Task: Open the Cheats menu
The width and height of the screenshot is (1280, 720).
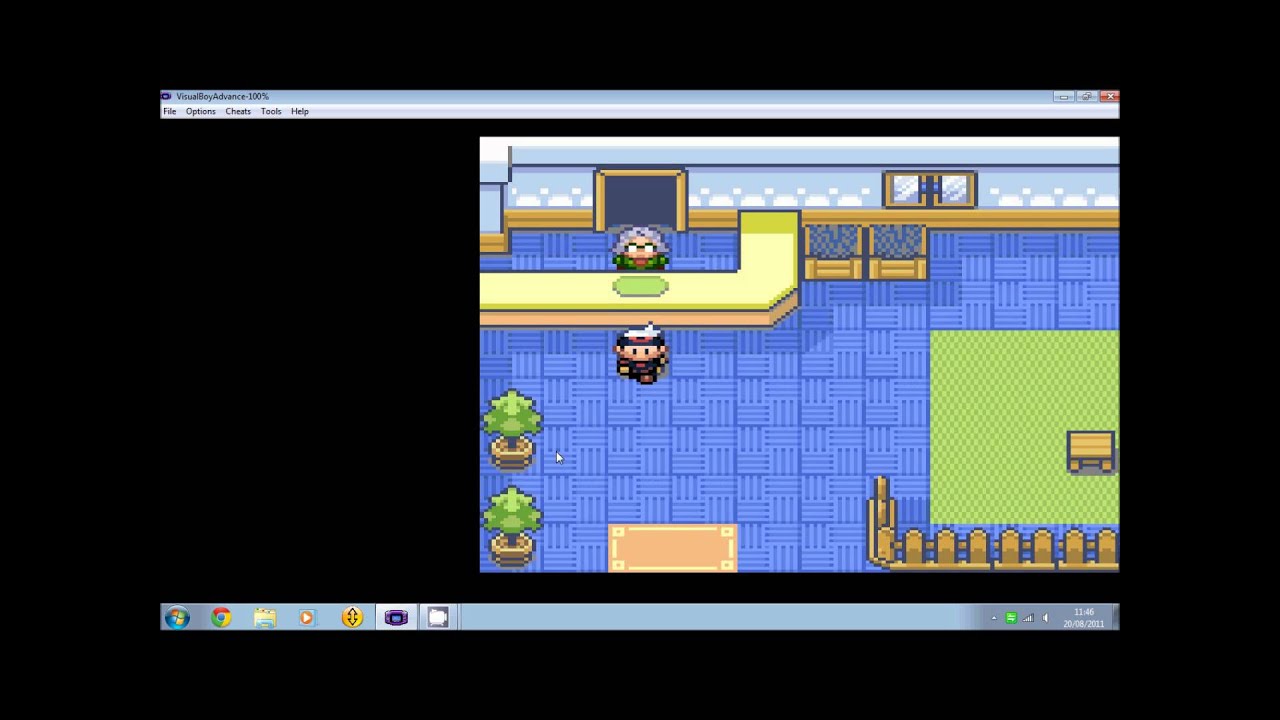Action: click(238, 111)
